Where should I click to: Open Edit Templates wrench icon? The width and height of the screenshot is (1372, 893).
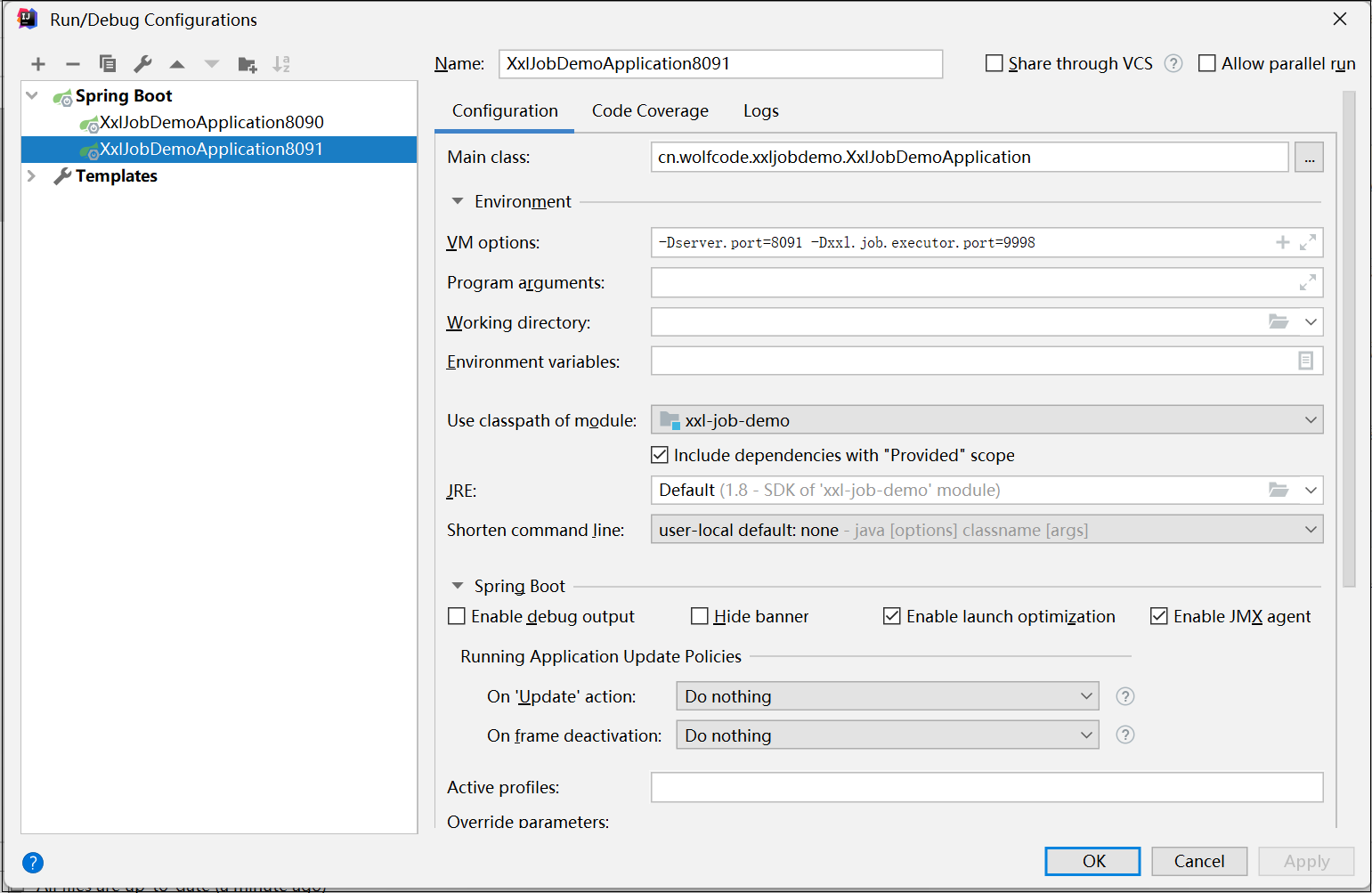pos(142,64)
